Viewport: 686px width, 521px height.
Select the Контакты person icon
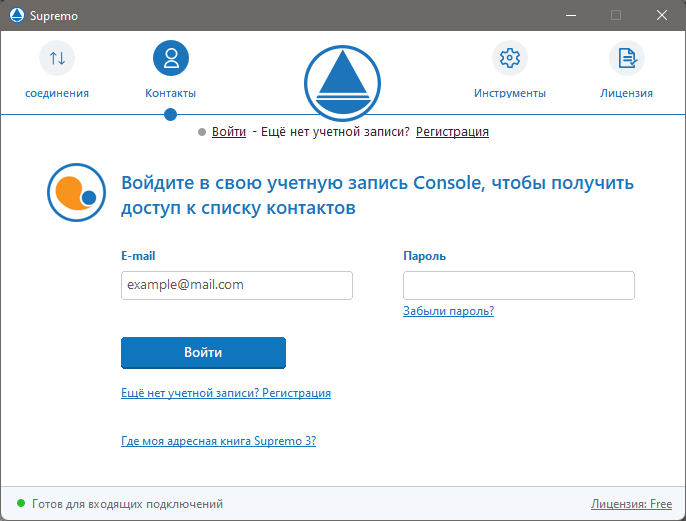[171, 58]
